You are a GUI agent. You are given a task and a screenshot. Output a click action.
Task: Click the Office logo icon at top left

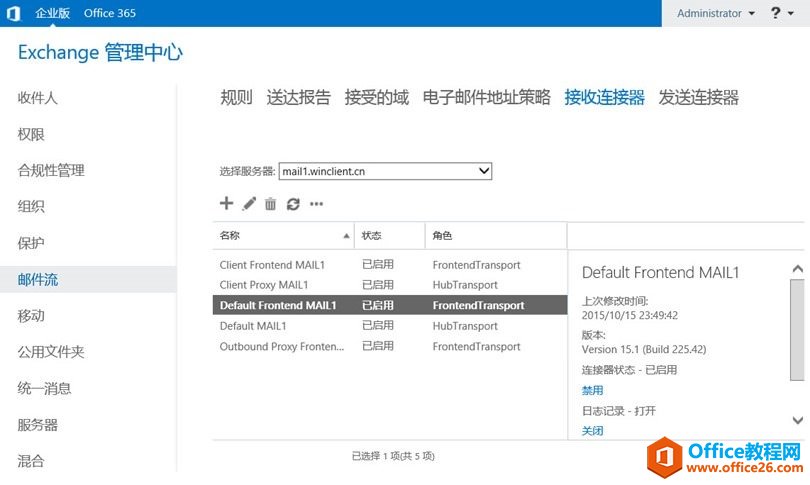coord(13,13)
